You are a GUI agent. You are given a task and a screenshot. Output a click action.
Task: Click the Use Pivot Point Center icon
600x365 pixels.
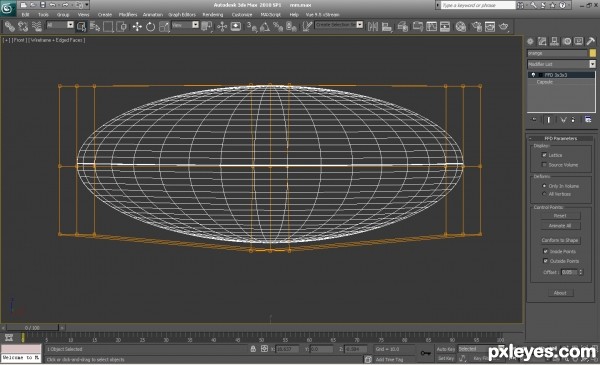click(207, 26)
